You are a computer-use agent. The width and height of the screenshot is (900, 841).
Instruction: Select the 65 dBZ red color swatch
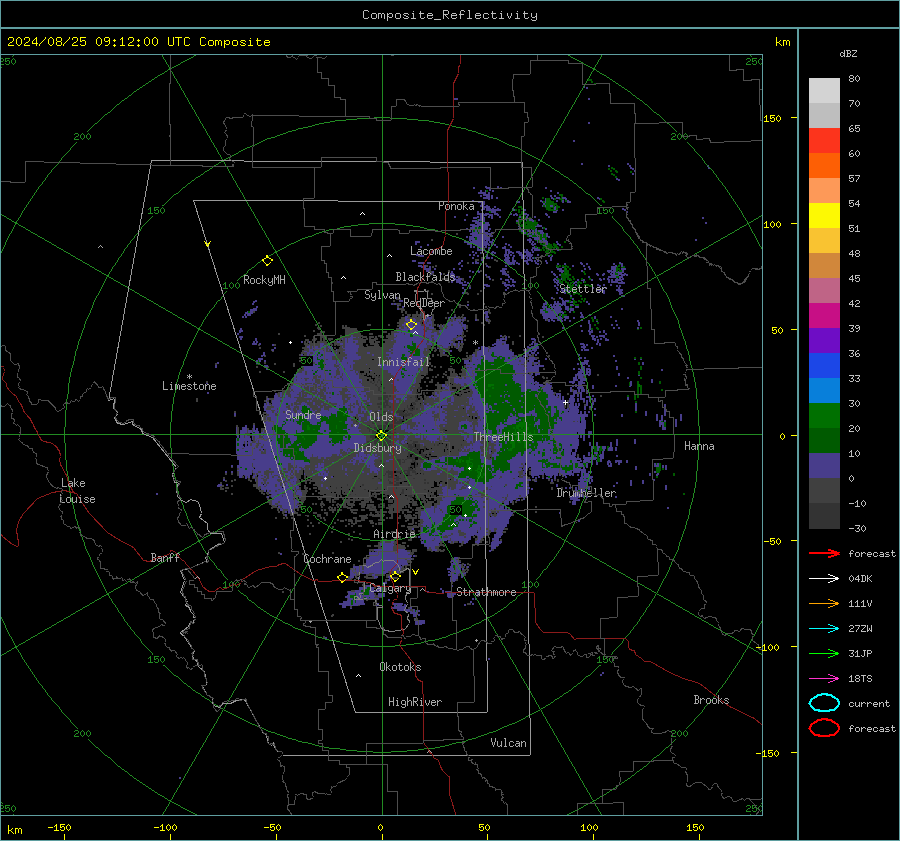point(824,140)
